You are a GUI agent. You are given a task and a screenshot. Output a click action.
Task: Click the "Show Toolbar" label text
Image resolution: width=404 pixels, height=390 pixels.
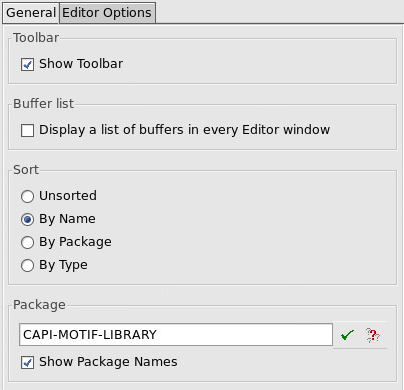point(81,64)
